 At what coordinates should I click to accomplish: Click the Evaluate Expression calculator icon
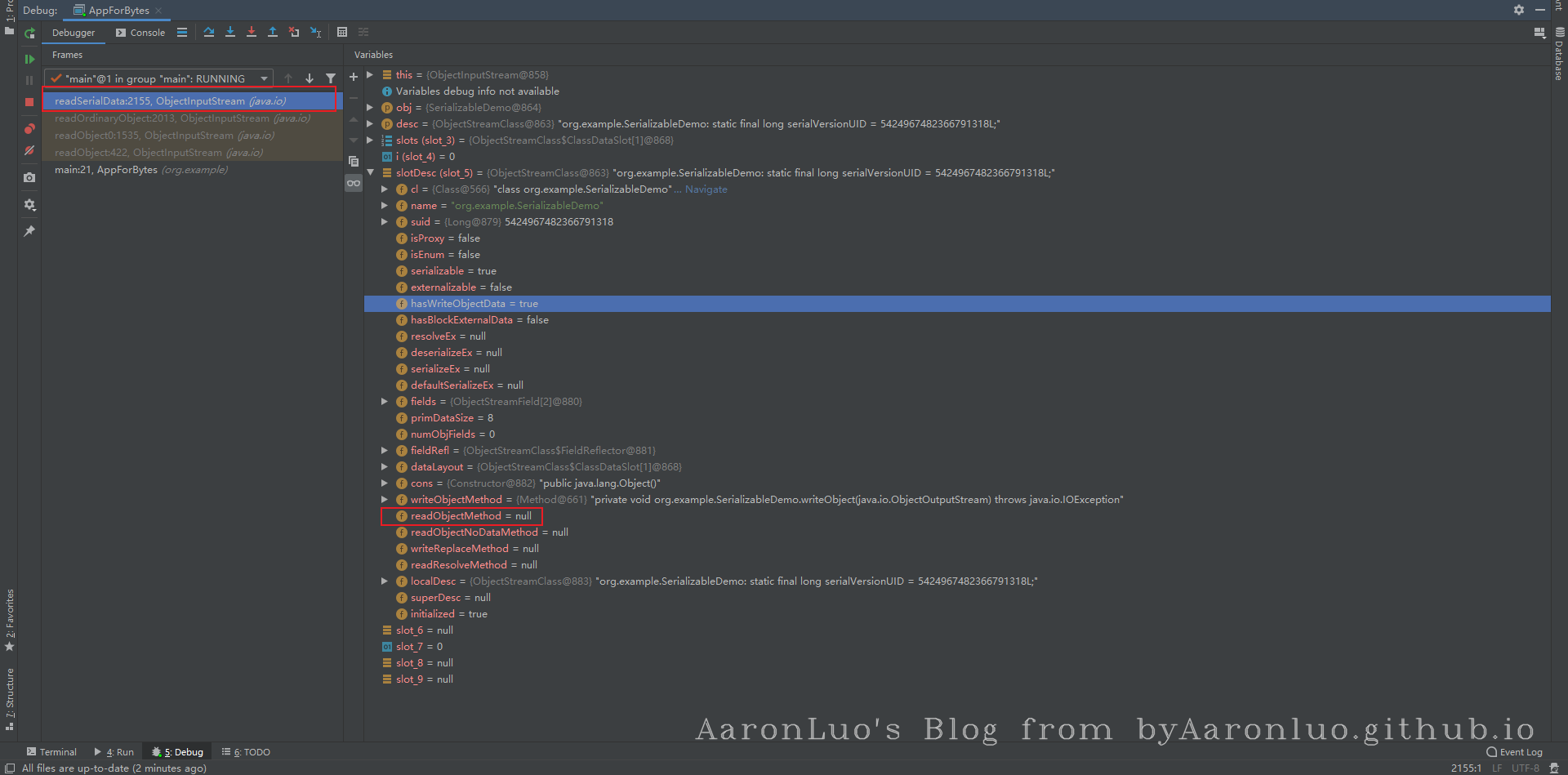(342, 33)
